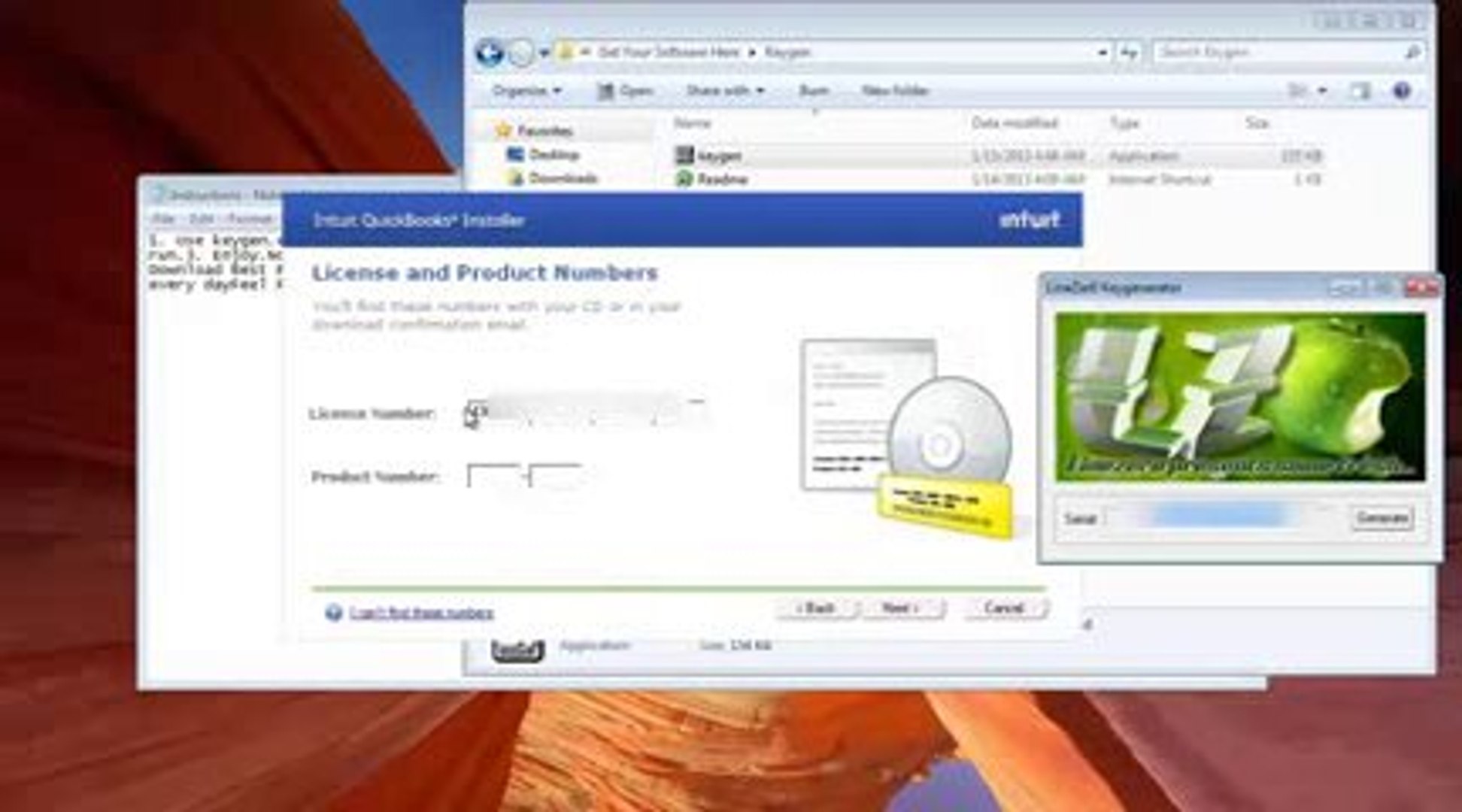Change the view with the views icon
This screenshot has height=812, width=1462.
click(1297, 91)
